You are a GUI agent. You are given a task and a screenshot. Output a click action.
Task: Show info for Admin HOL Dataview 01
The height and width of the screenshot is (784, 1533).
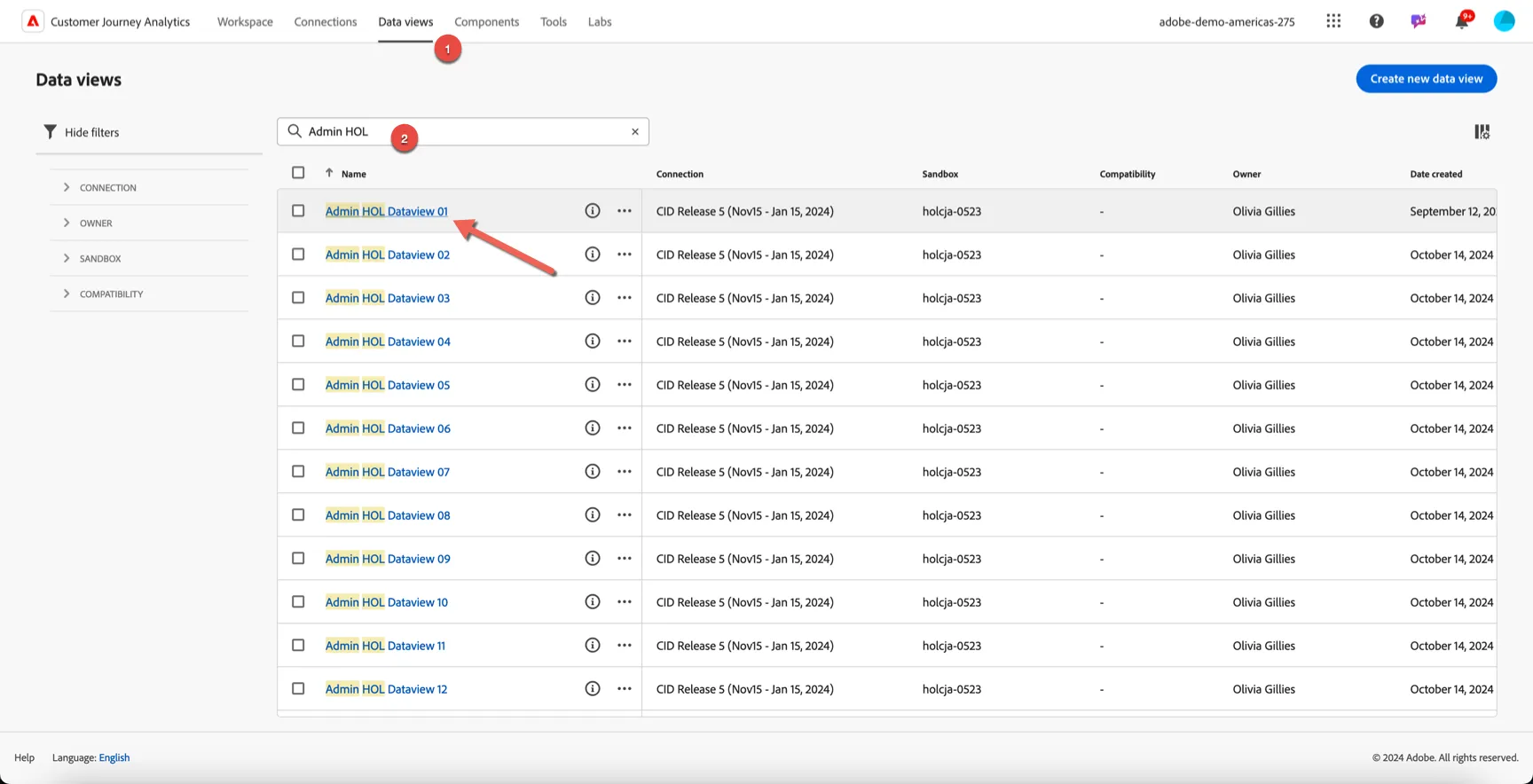593,211
